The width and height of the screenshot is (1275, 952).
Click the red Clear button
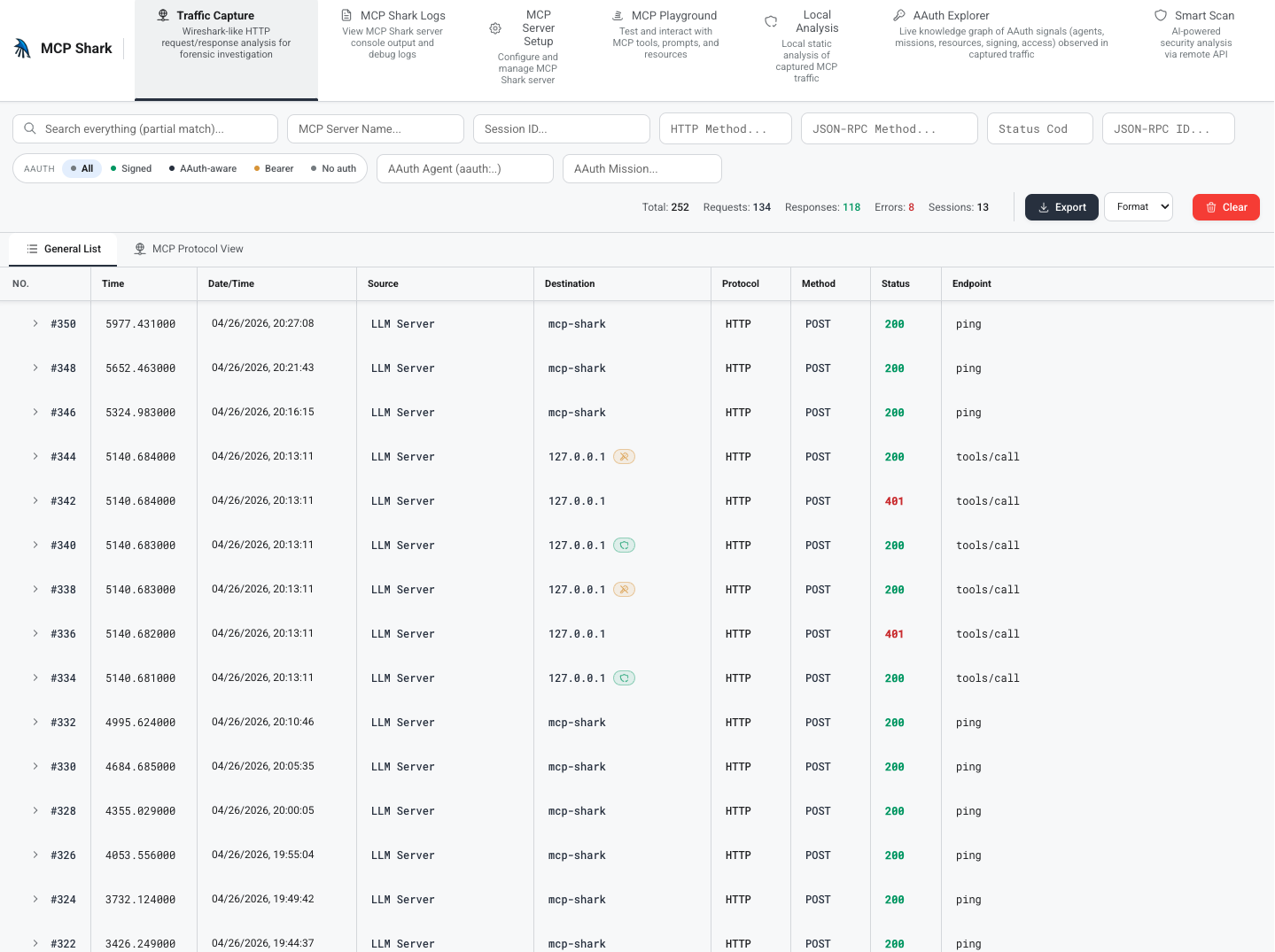pos(1226,207)
